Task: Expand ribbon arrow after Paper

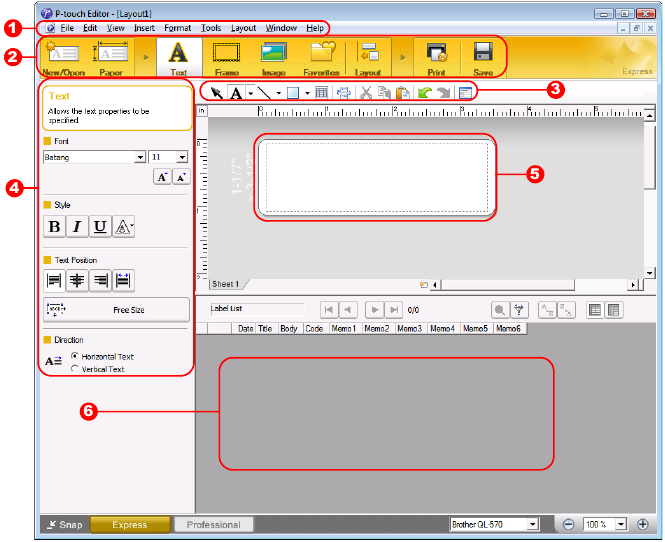Action: [146, 57]
